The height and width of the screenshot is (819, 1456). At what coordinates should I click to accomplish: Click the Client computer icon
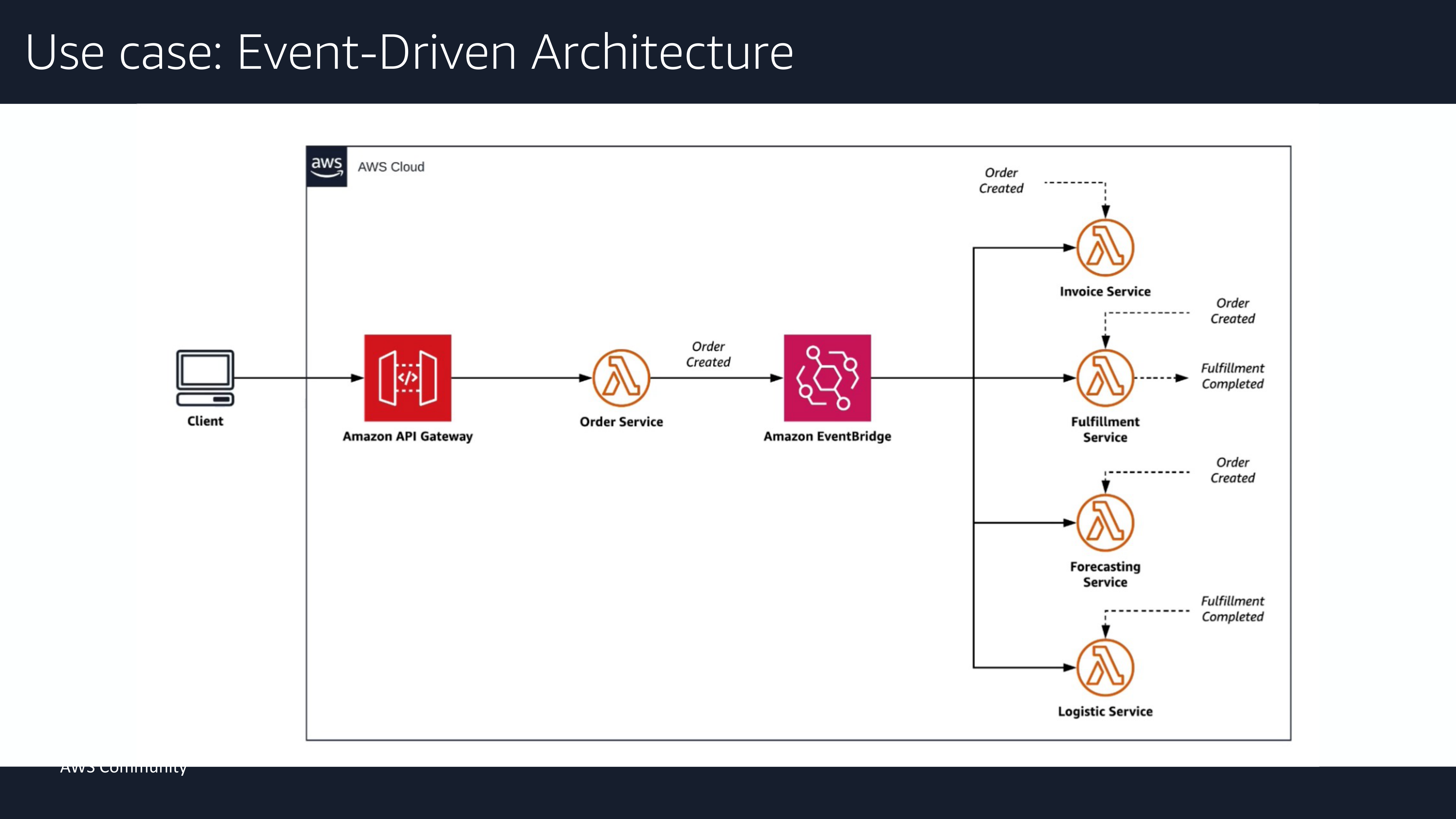[x=205, y=377]
